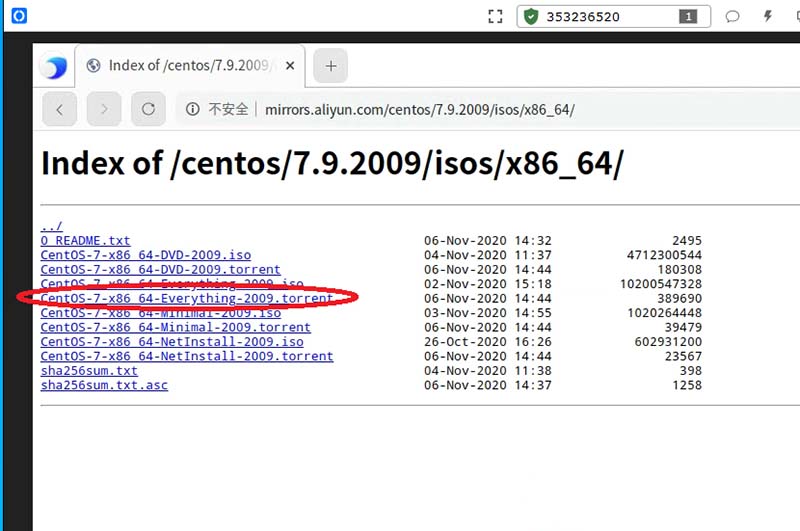Click the badge showing 1 in top bar

point(688,17)
